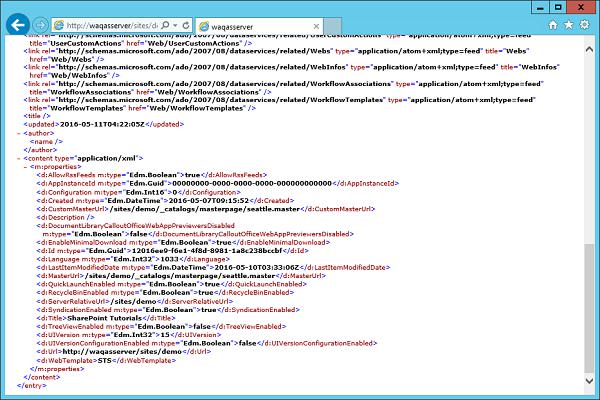600x400 pixels.
Task: Go back with the browser back arrow
Action: [18, 25]
